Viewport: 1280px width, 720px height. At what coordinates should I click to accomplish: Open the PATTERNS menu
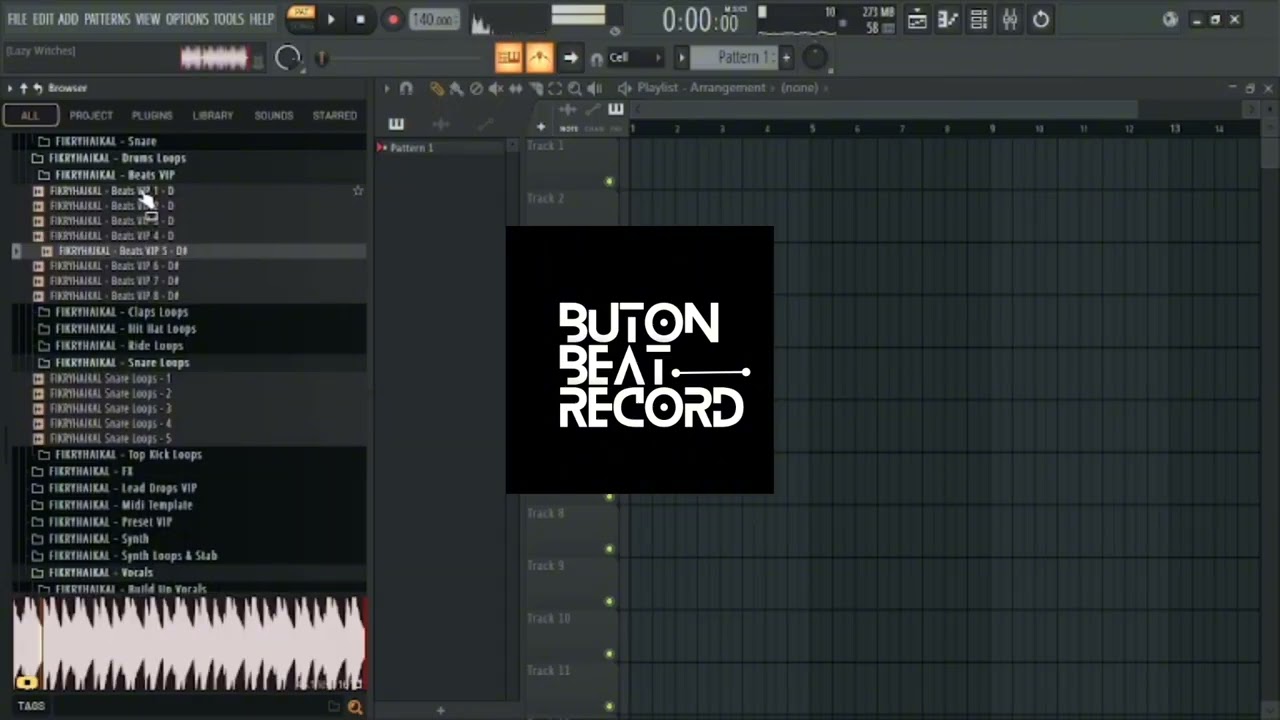coord(107,19)
